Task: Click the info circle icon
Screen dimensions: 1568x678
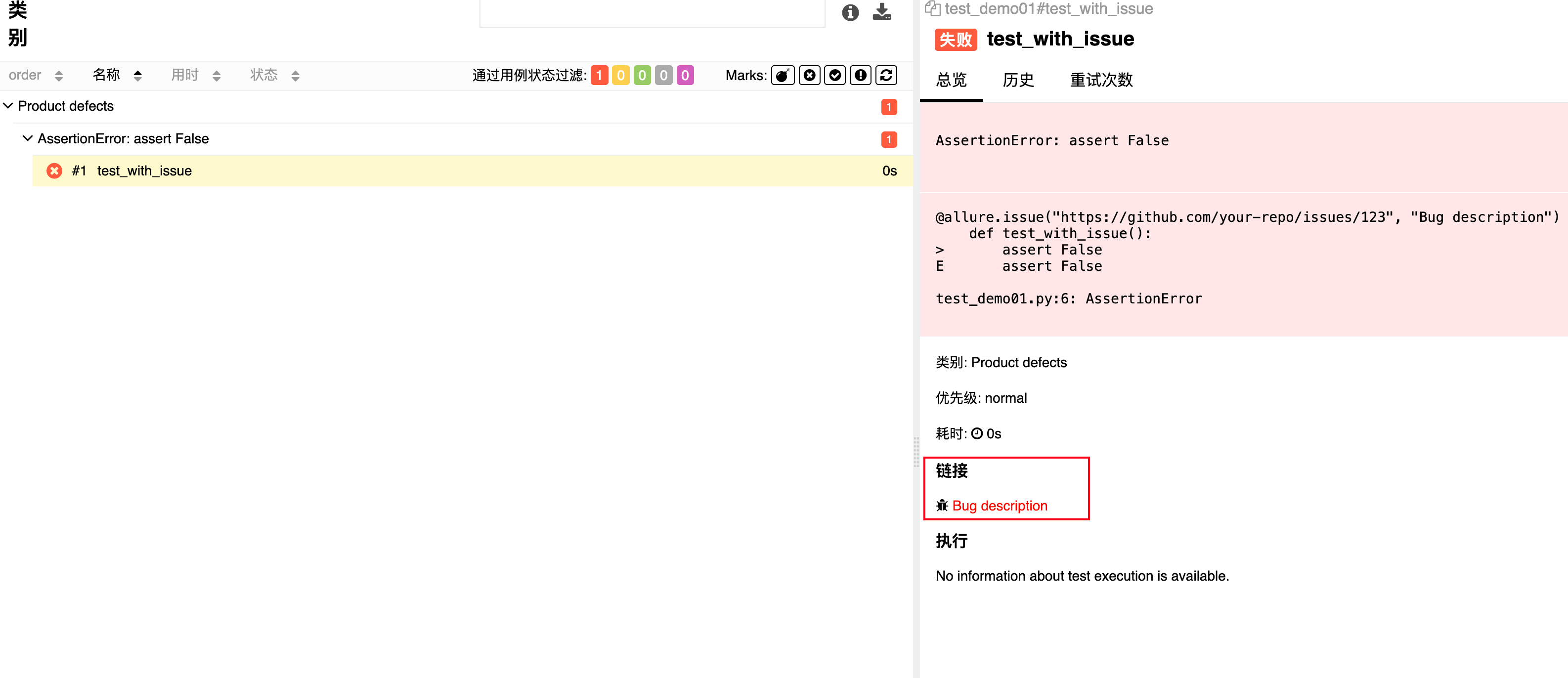Action: (850, 12)
